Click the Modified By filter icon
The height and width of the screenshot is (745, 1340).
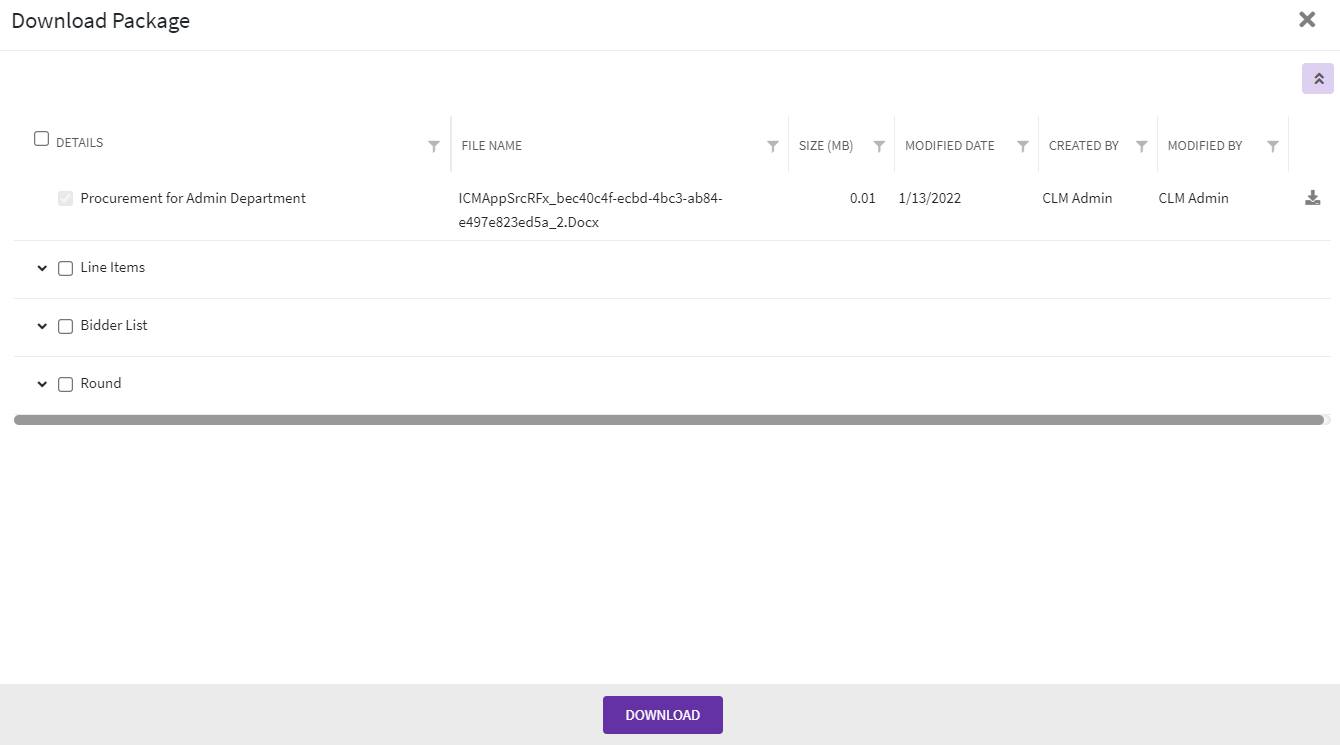point(1272,146)
